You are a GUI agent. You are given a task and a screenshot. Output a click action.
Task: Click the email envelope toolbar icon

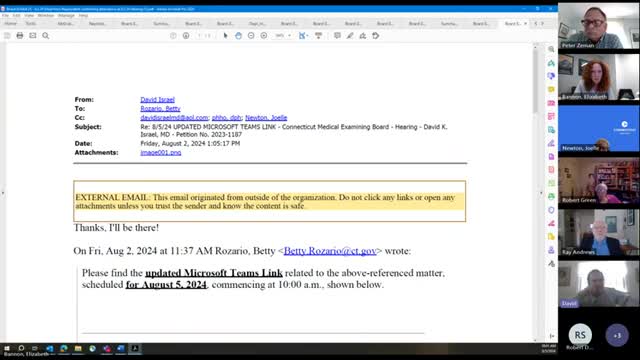point(33,36)
